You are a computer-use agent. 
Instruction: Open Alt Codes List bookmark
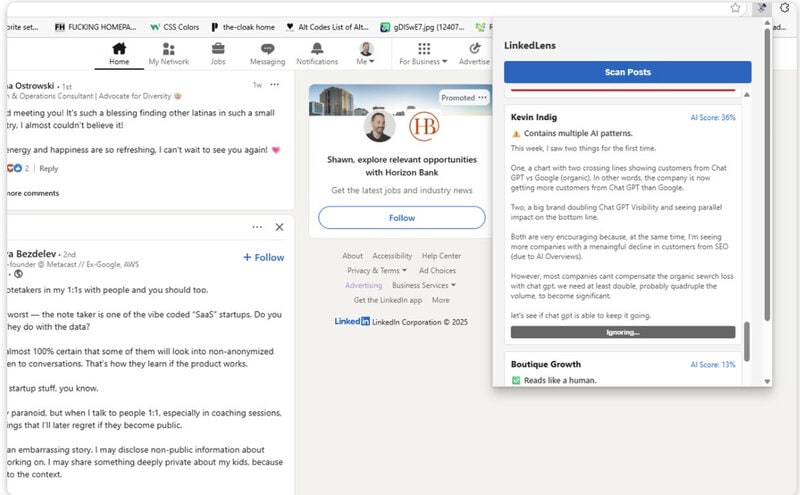click(x=327, y=27)
